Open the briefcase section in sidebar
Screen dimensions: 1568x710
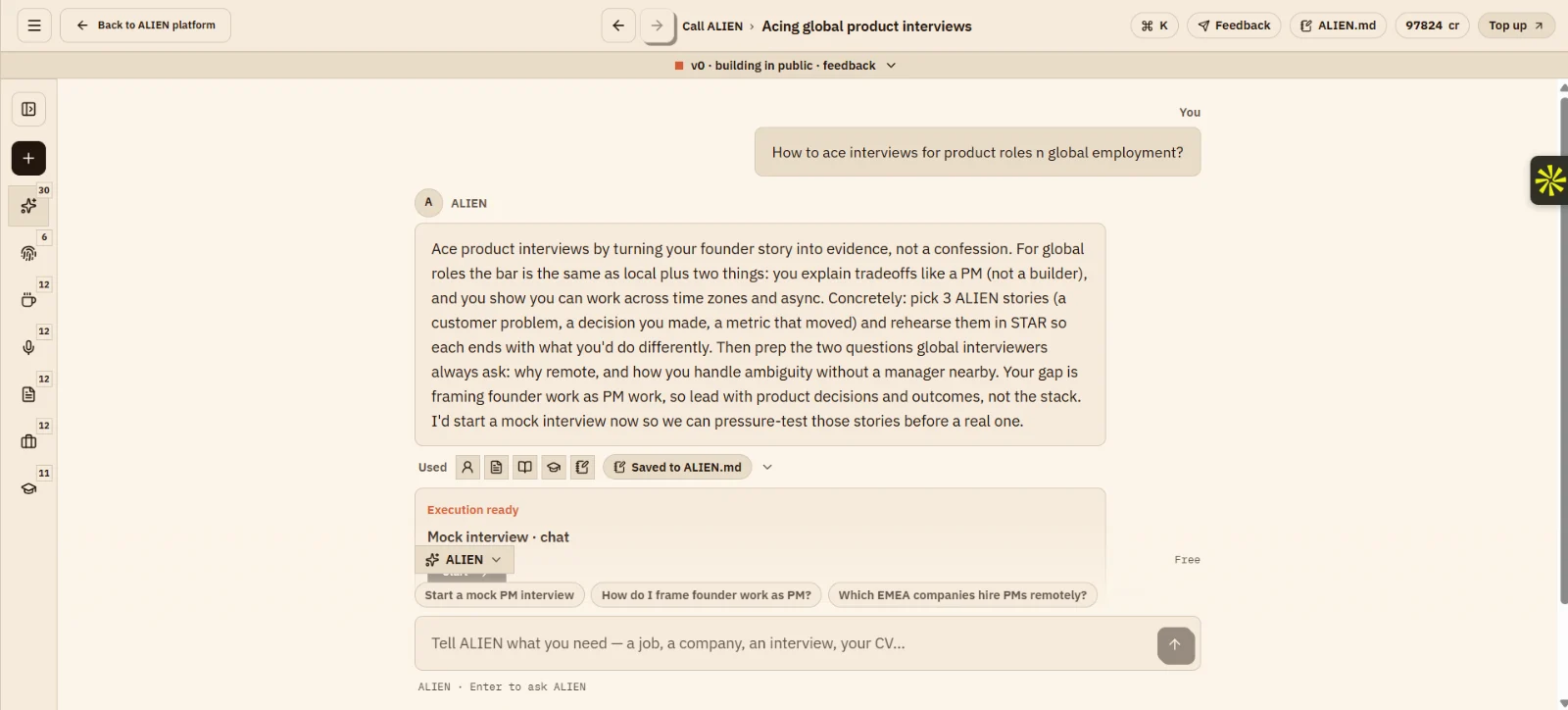tap(28, 441)
